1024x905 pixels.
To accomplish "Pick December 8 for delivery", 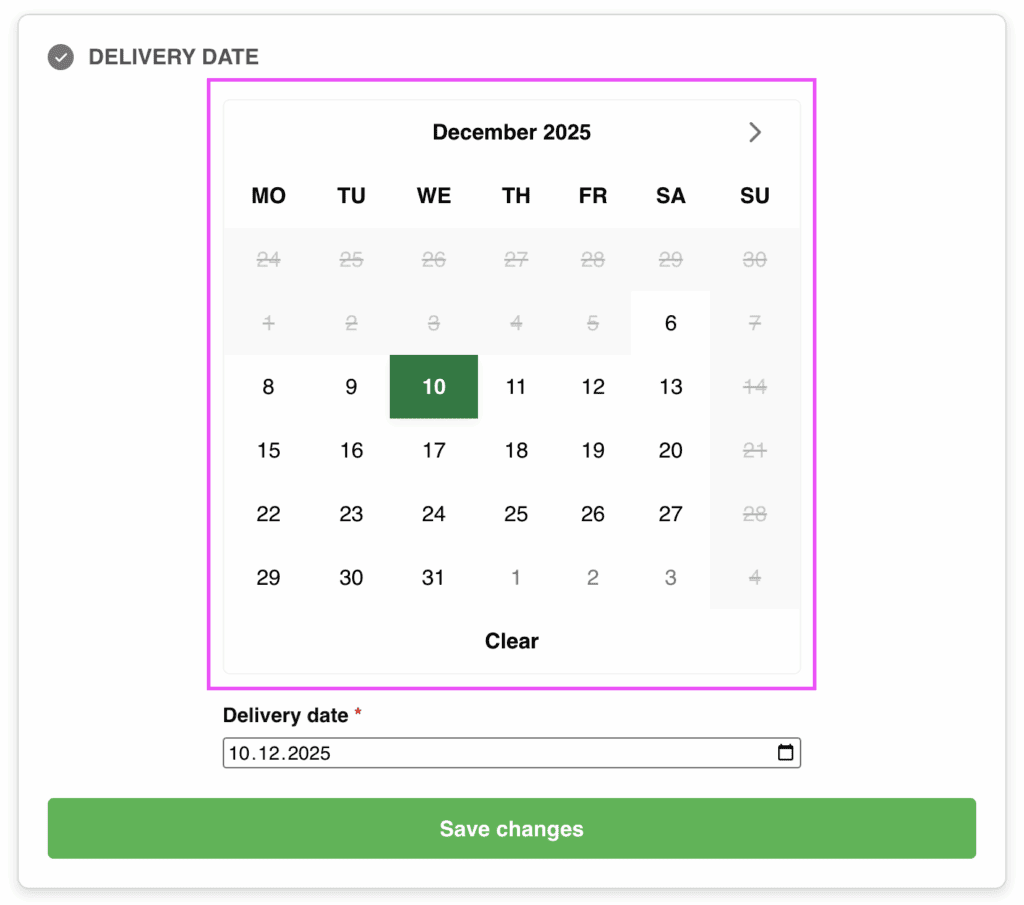I will [x=268, y=387].
